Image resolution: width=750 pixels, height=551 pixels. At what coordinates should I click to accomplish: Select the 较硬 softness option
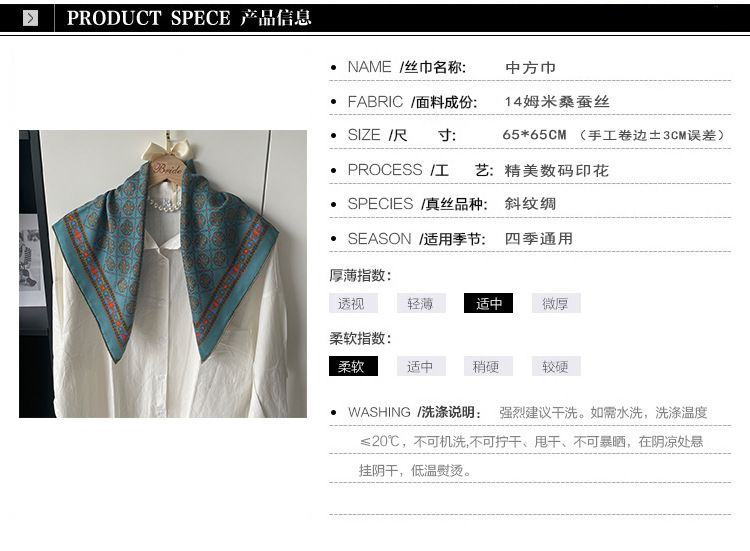[556, 366]
